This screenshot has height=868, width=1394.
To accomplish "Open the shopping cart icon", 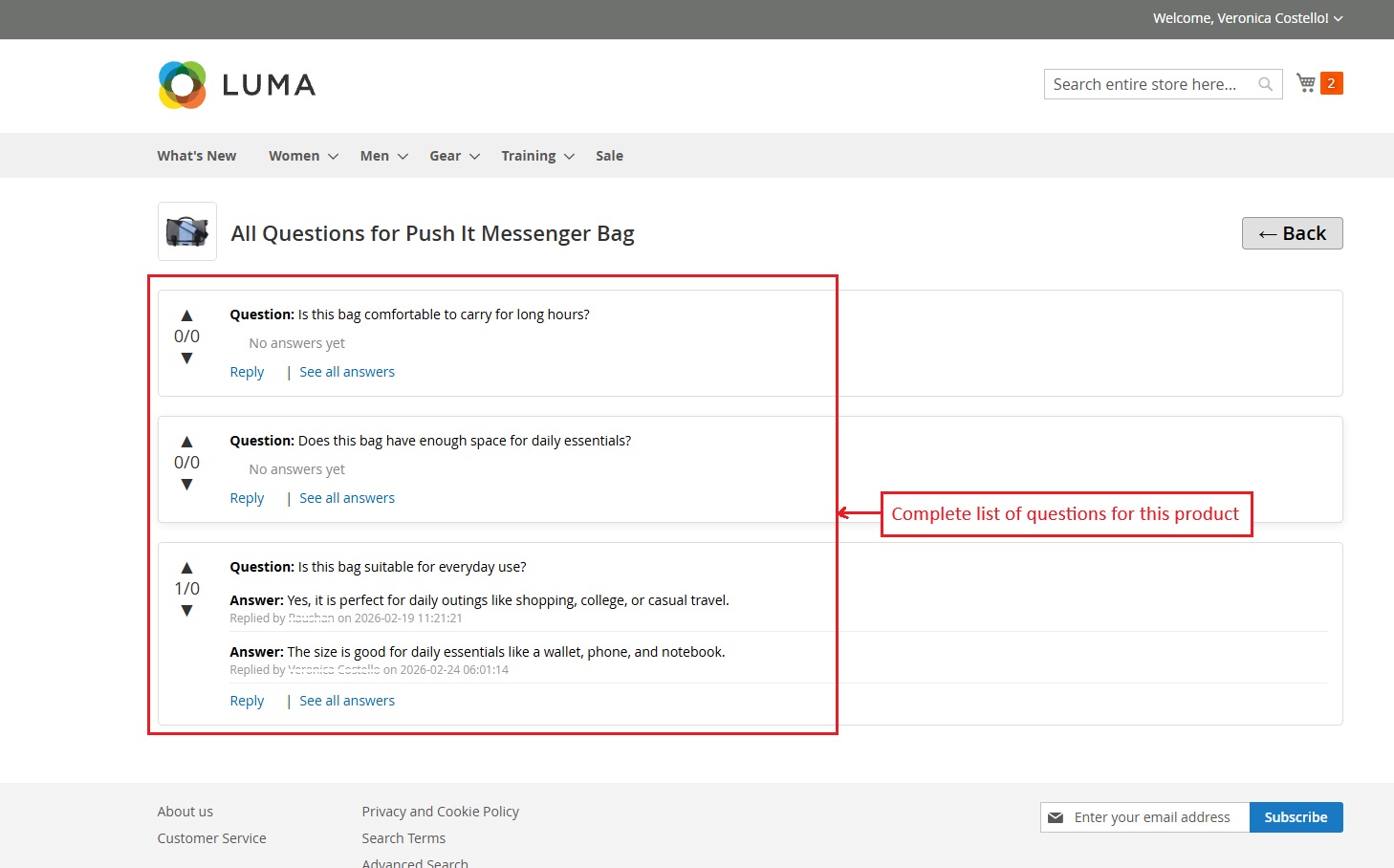I will 1306,83.
